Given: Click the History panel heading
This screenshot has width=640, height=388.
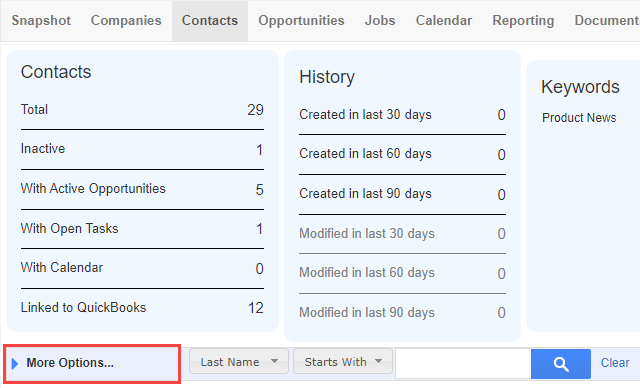Looking at the screenshot, I should (327, 77).
